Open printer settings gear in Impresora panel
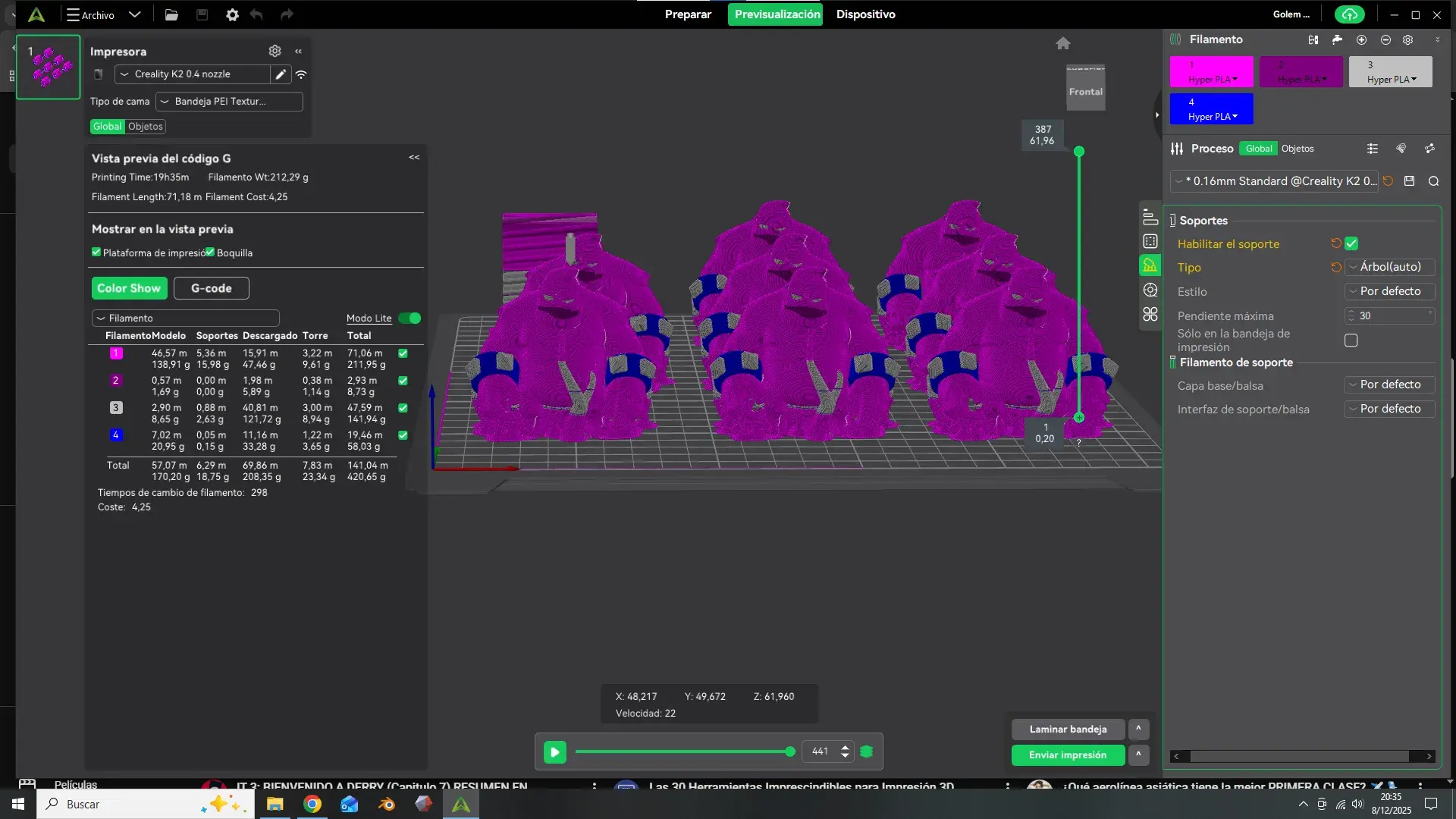Viewport: 1456px width, 819px height. pyautogui.click(x=275, y=51)
